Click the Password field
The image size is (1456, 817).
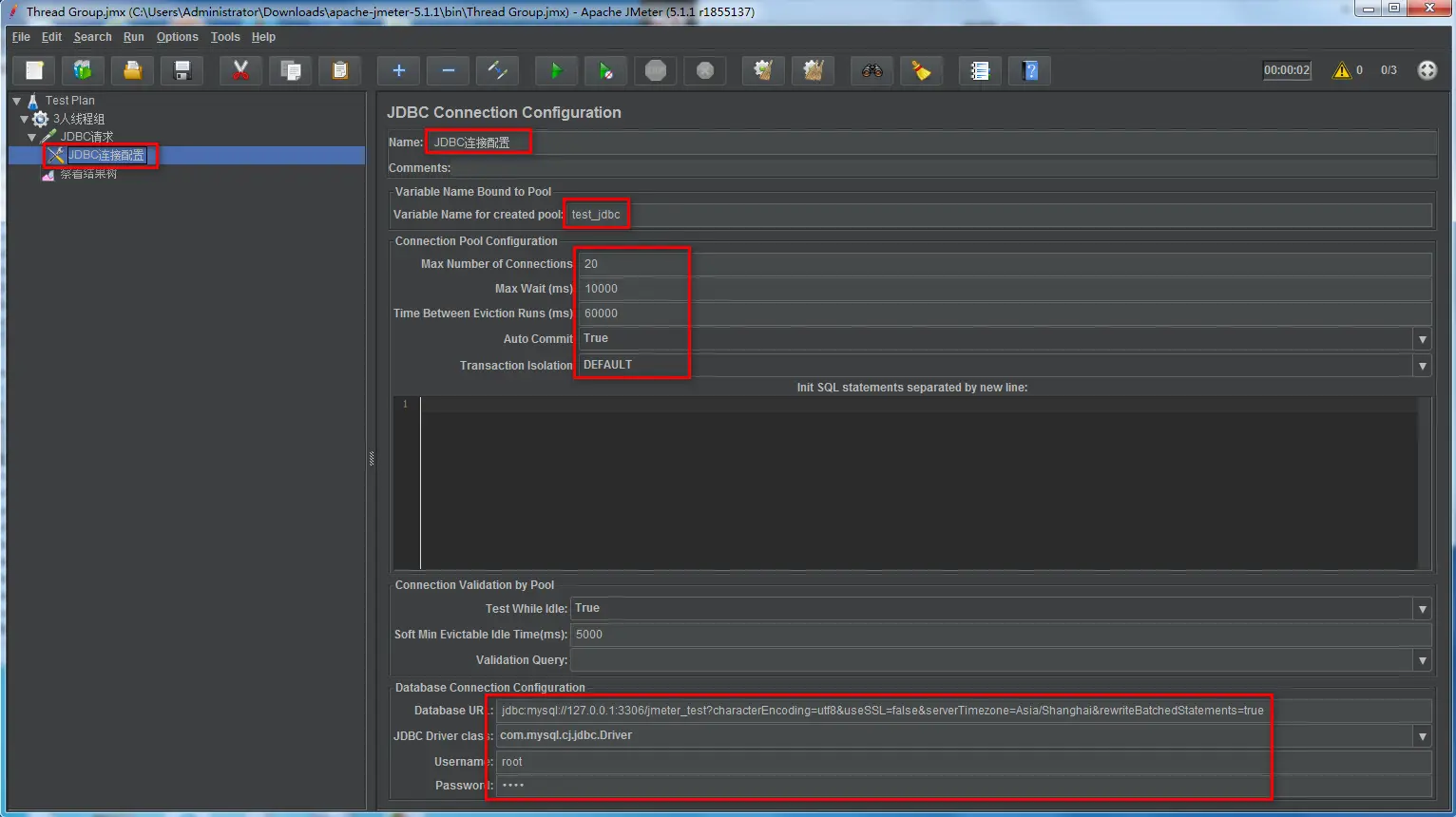point(964,786)
